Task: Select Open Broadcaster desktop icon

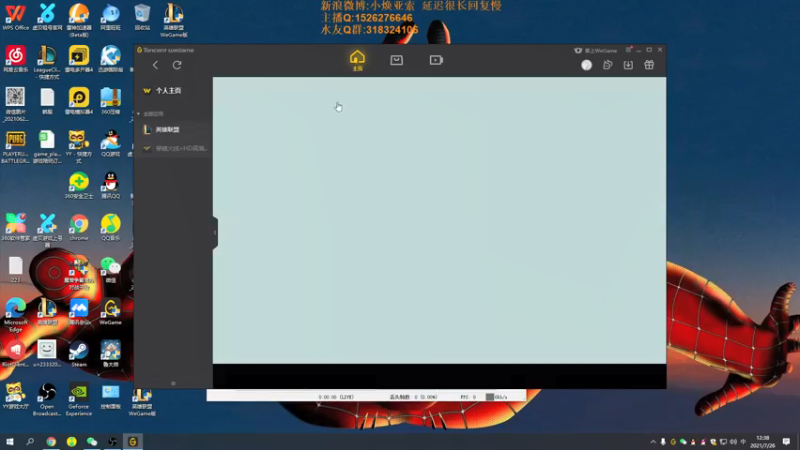Action: point(47,399)
